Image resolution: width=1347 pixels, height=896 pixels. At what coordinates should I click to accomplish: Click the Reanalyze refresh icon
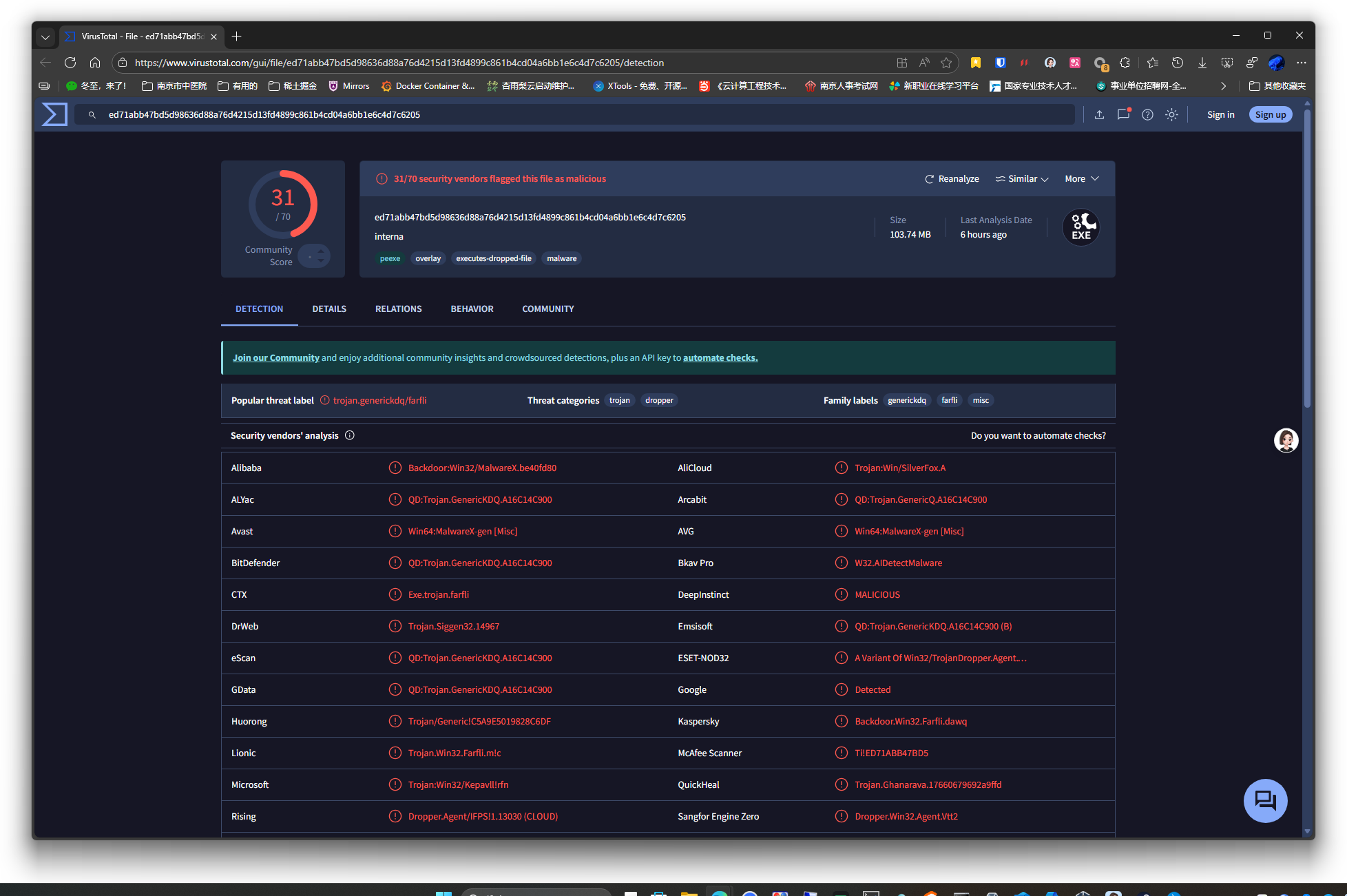point(929,179)
